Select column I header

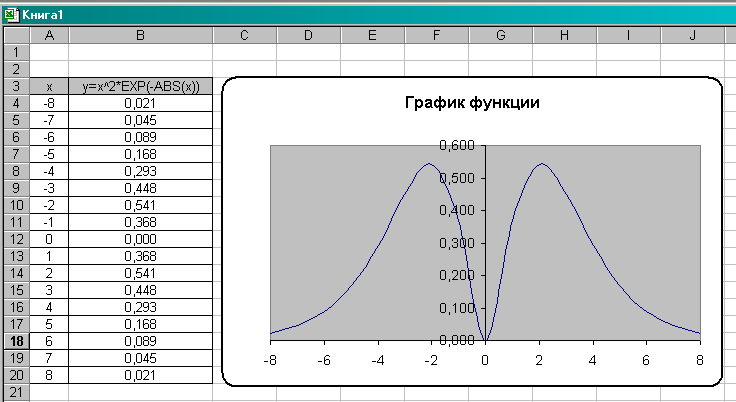[x=629, y=35]
